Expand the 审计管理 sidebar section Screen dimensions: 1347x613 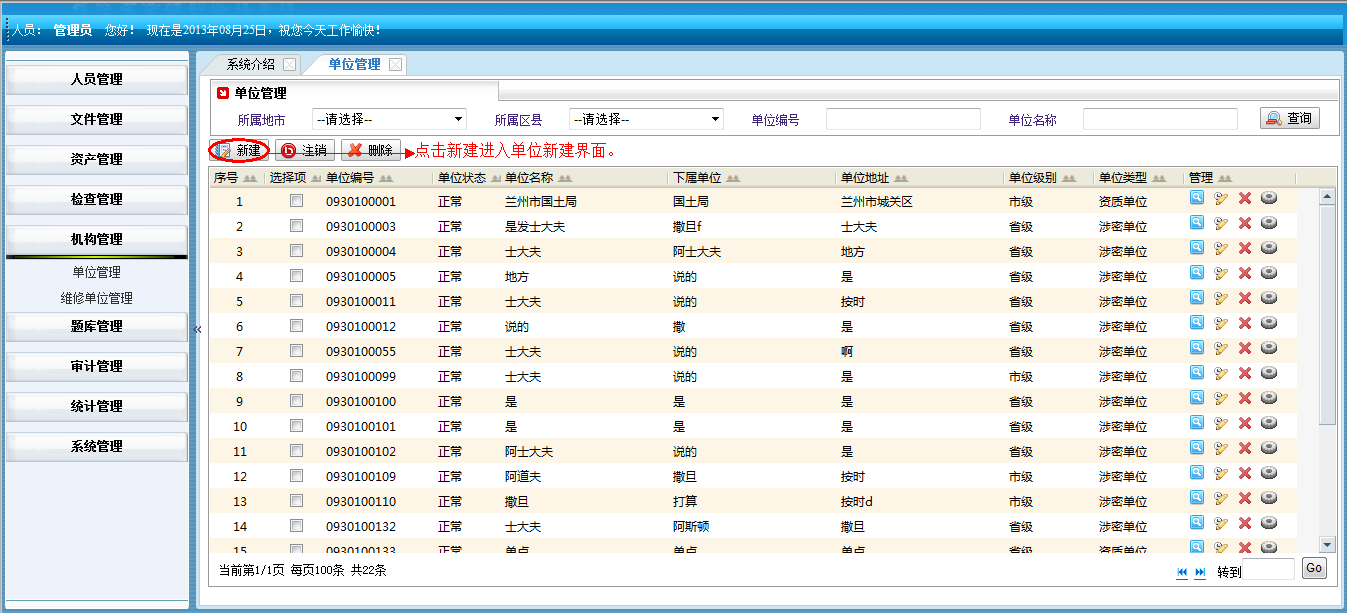97,366
